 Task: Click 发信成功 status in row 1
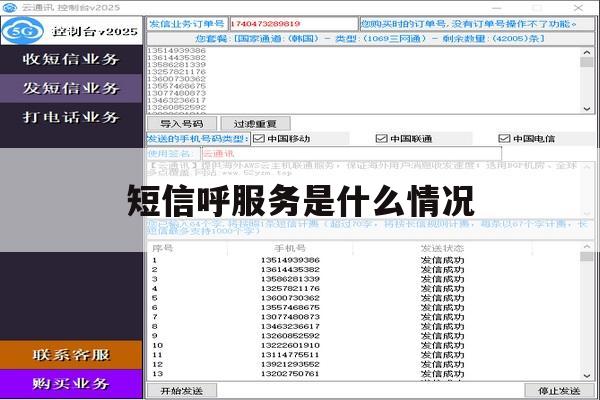click(442, 260)
